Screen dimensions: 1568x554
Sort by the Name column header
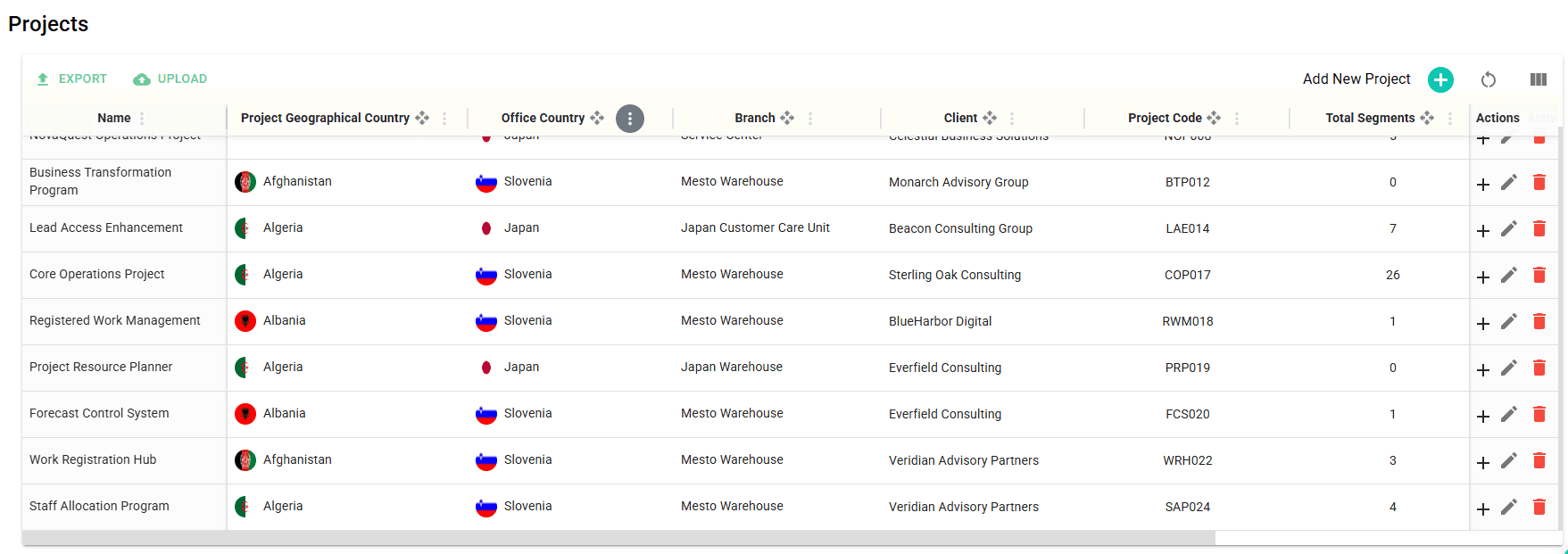114,118
